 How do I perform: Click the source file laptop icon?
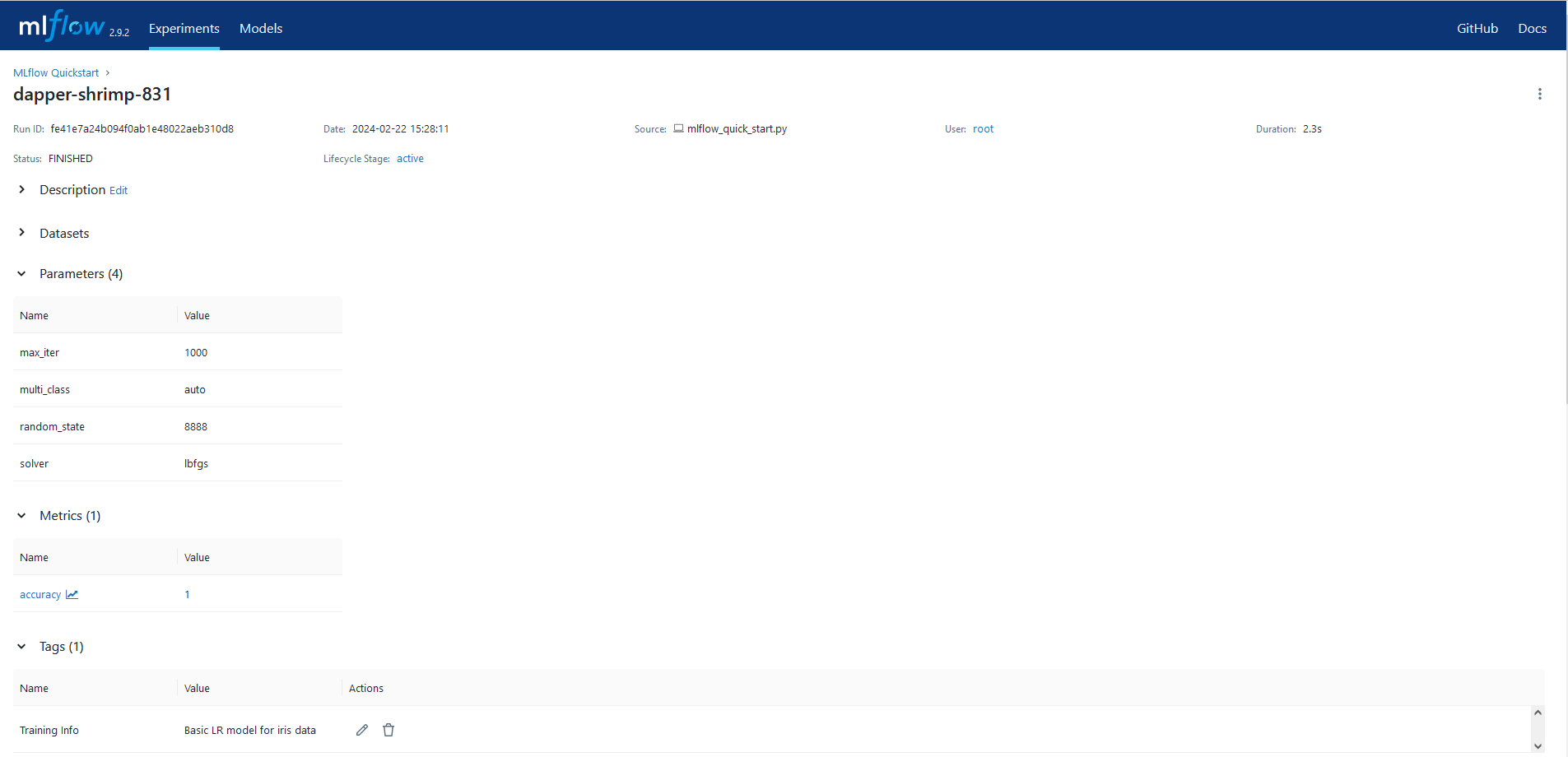[x=678, y=128]
